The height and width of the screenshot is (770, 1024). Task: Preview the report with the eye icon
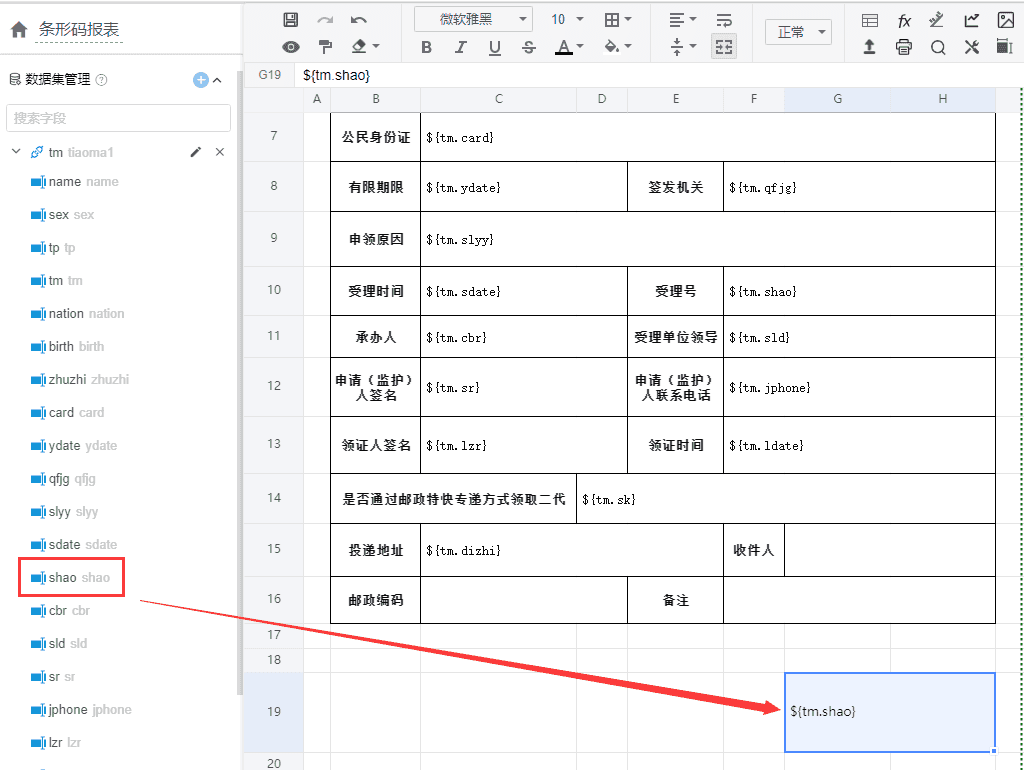(291, 47)
